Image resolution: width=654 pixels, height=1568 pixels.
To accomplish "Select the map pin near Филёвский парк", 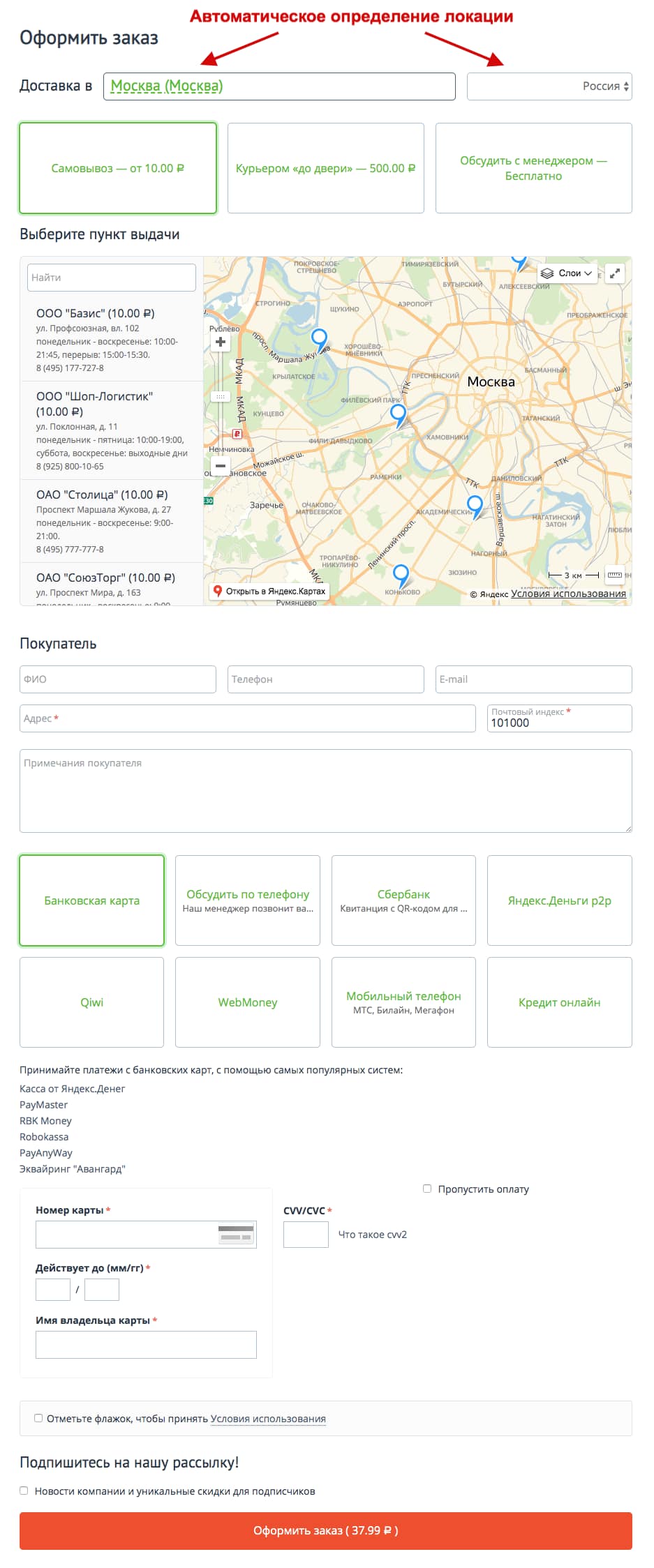I will [x=398, y=414].
